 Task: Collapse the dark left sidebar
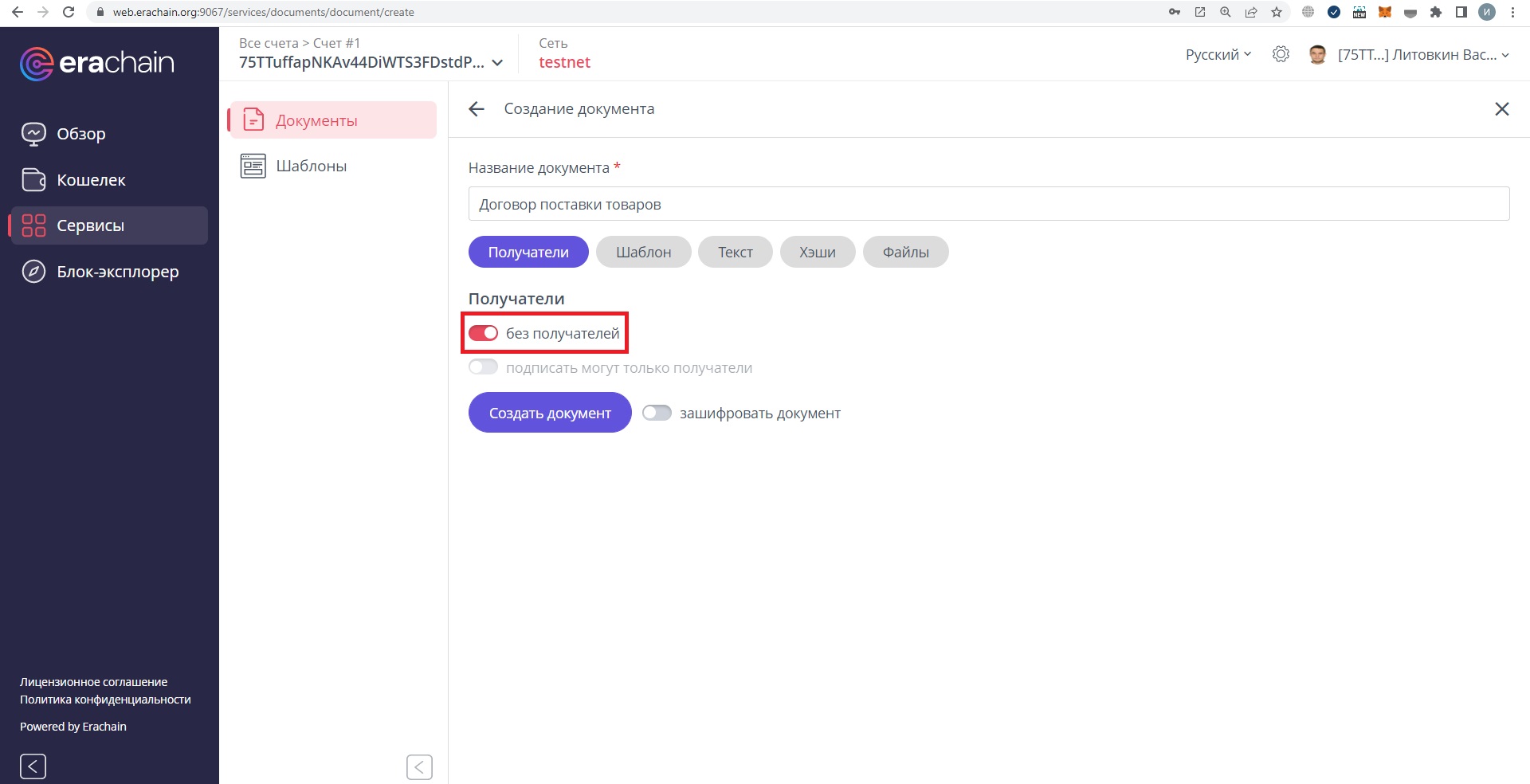click(33, 766)
